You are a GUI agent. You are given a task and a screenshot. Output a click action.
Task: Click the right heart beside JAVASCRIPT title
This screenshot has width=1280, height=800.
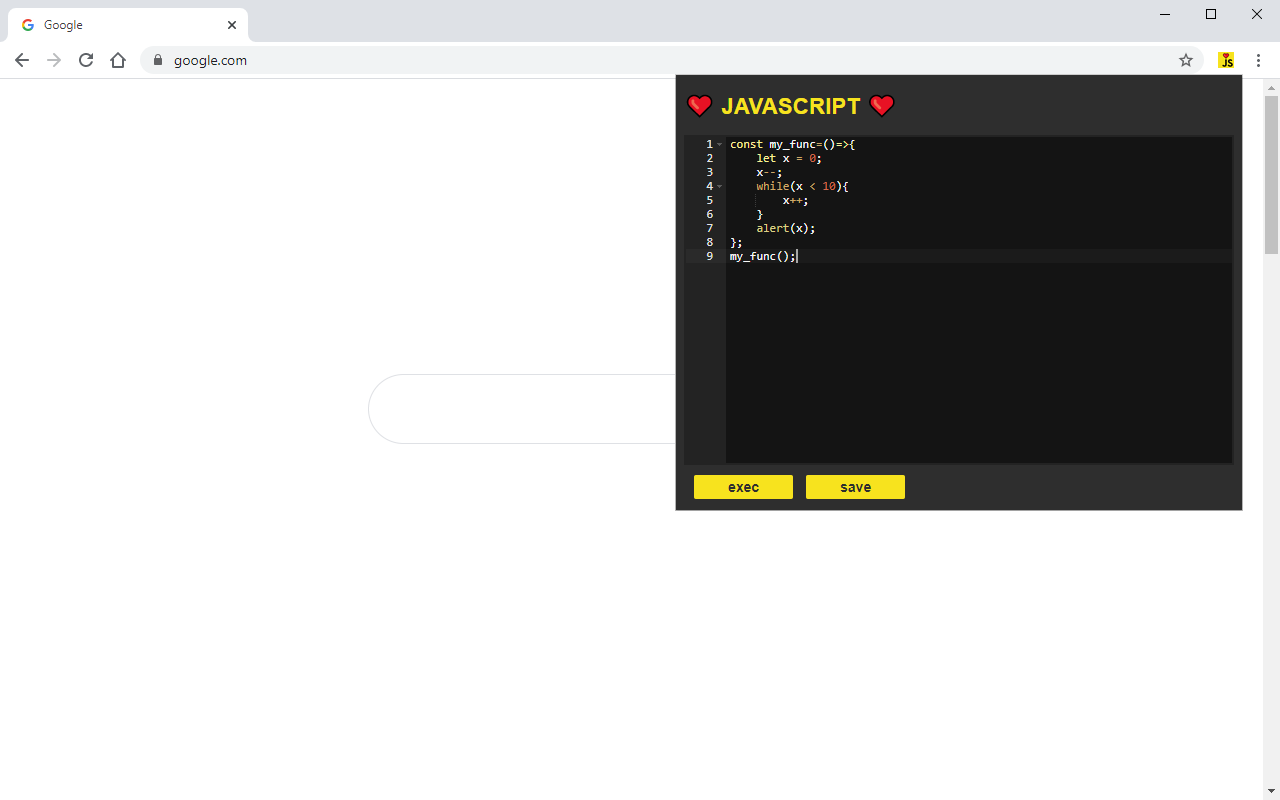pos(881,105)
